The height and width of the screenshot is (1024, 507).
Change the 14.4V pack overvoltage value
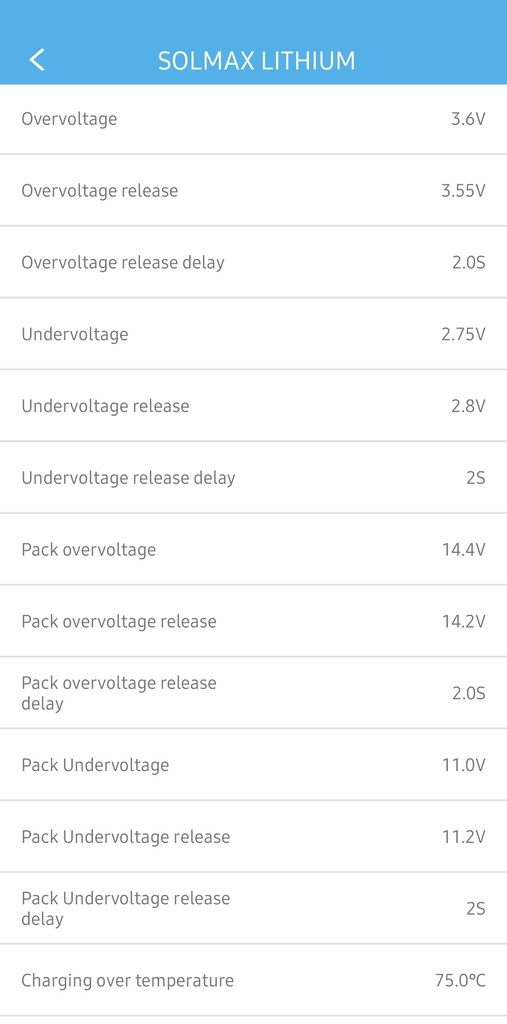pyautogui.click(x=464, y=551)
